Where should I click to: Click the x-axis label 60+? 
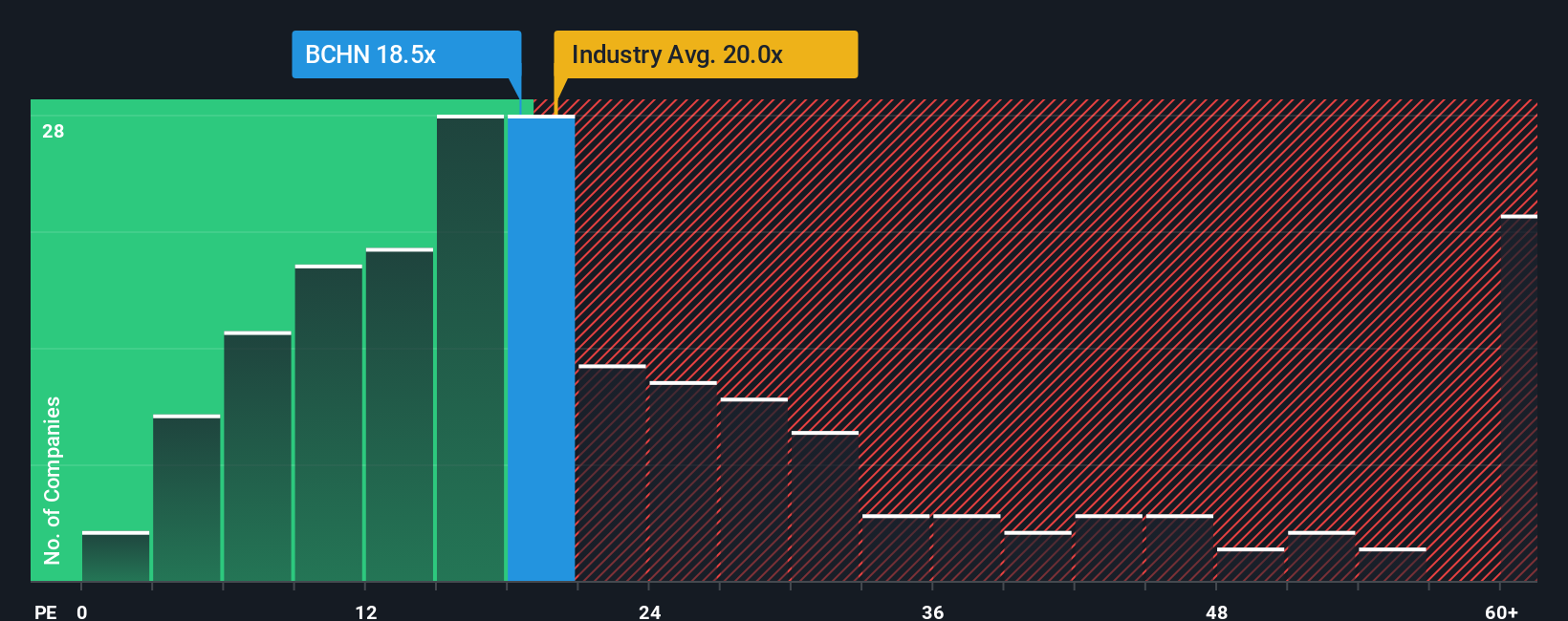1502,611
